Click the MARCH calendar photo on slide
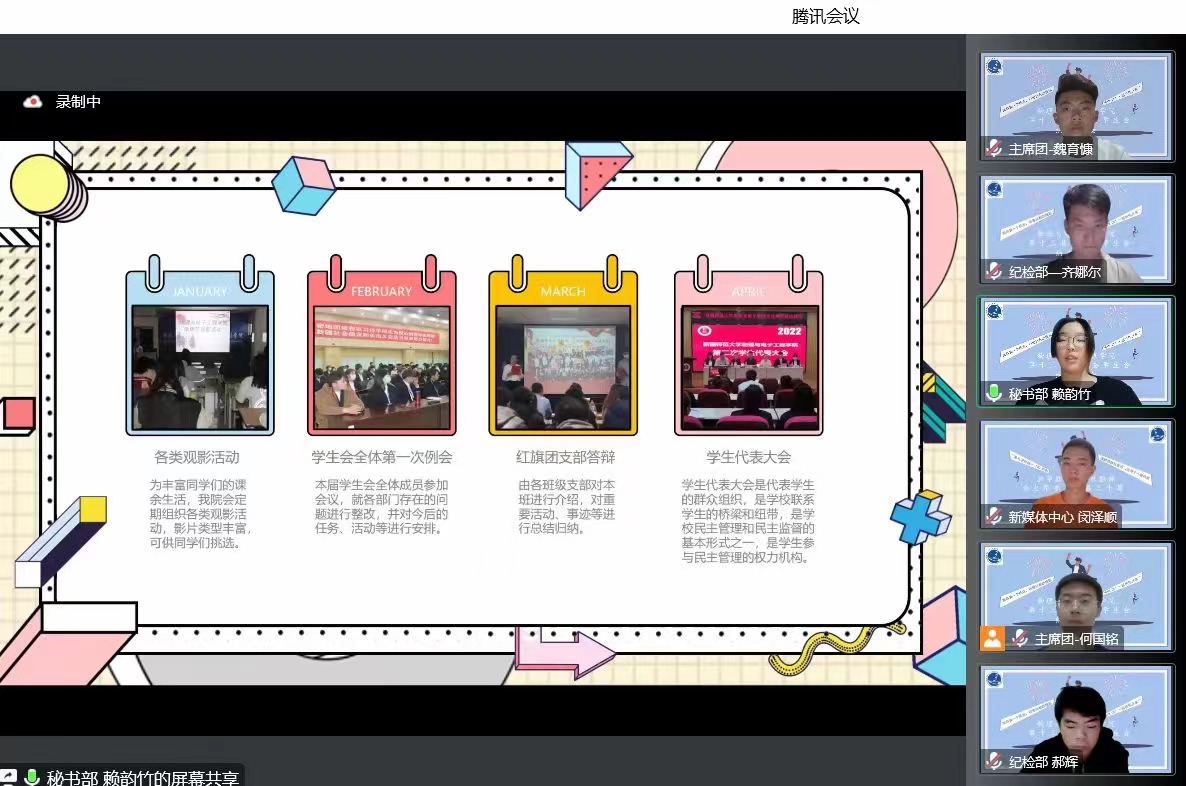The height and width of the screenshot is (786, 1186). [563, 367]
